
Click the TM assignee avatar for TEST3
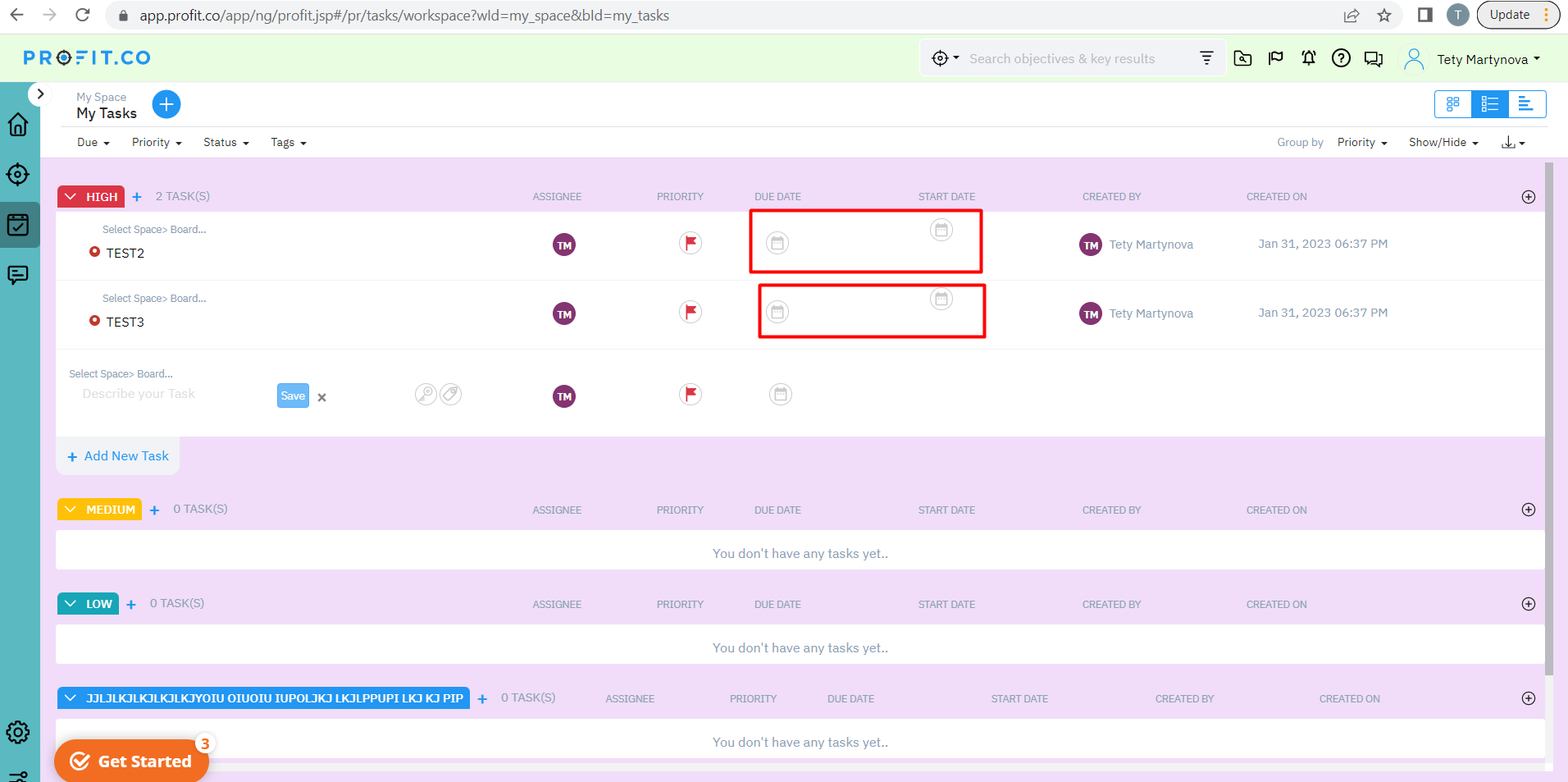point(564,313)
